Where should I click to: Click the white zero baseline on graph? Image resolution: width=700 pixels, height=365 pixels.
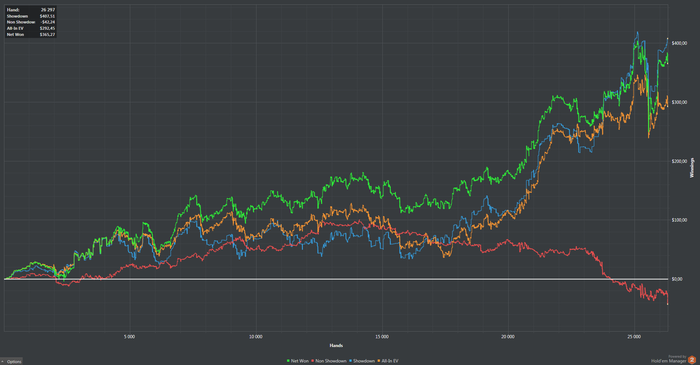tap(336, 279)
